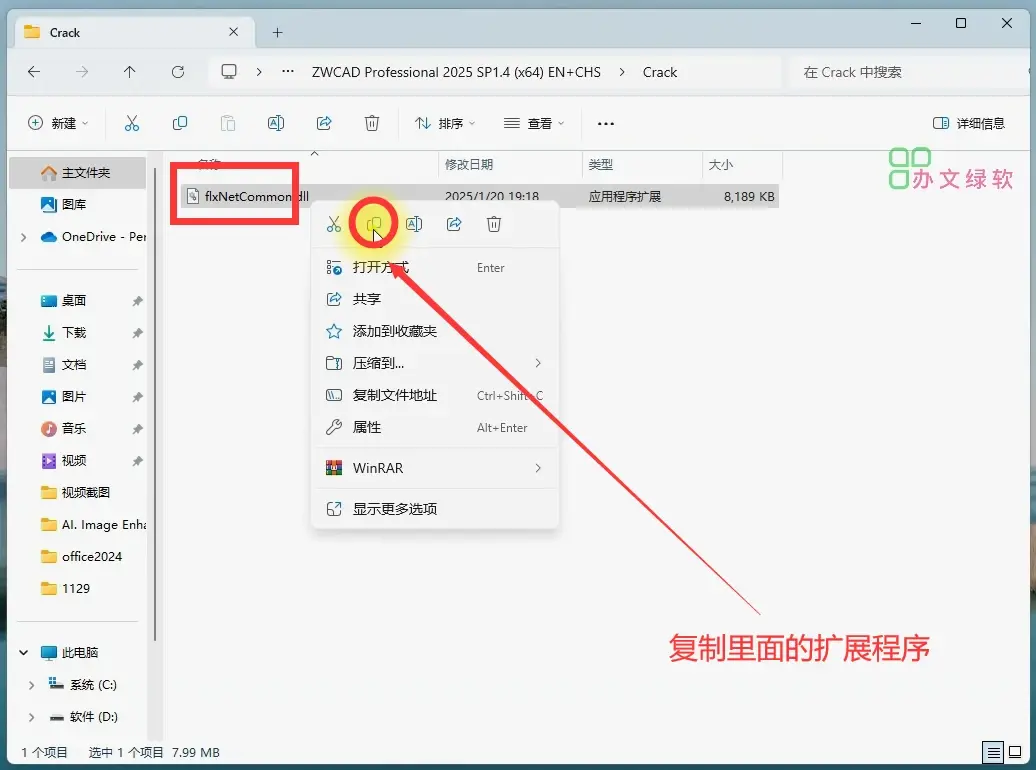Click the Cut icon in the toolbar
Image resolution: width=1036 pixels, height=770 pixels.
coord(132,124)
